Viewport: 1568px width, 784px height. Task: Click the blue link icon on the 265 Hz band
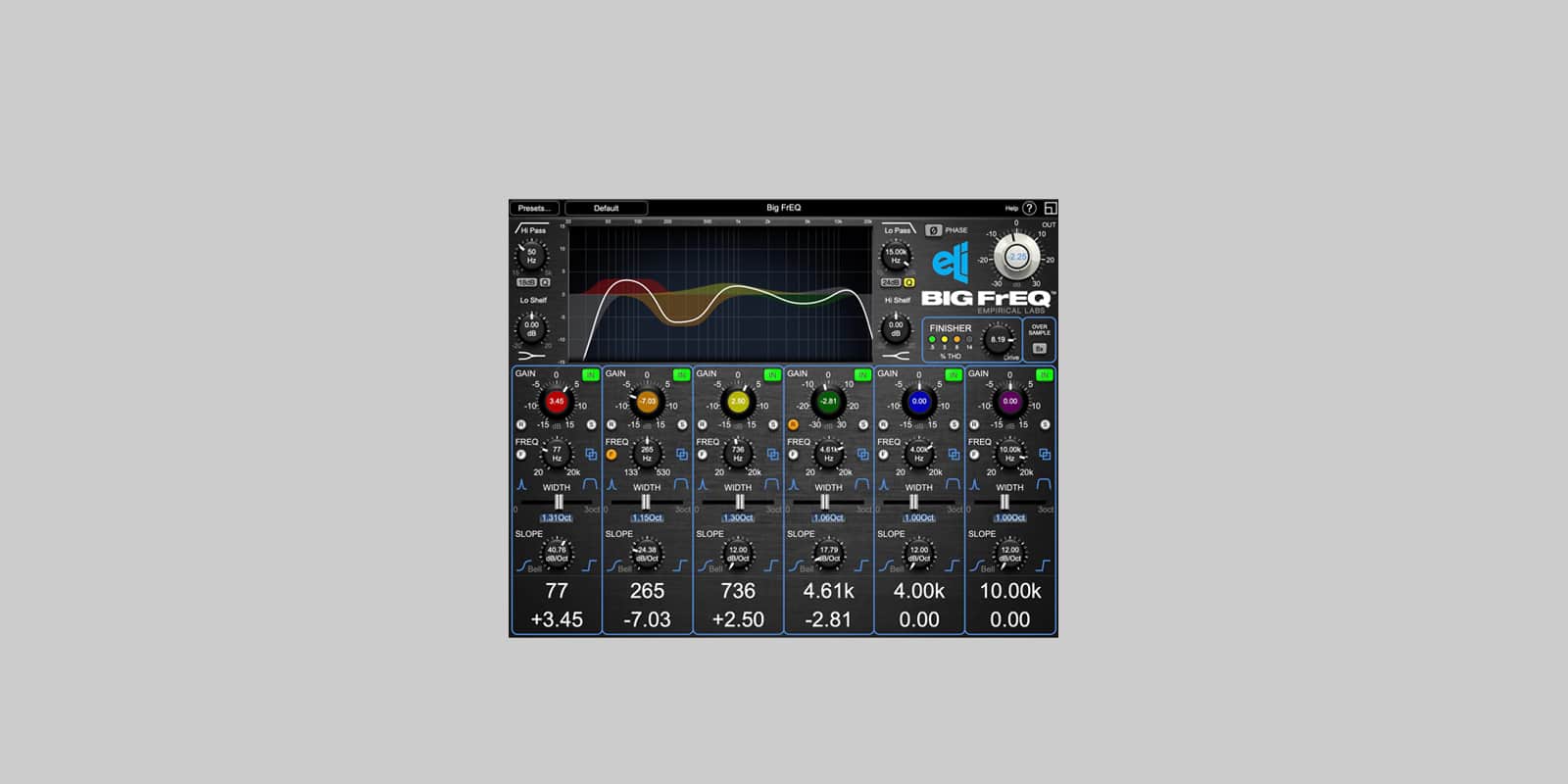click(682, 455)
